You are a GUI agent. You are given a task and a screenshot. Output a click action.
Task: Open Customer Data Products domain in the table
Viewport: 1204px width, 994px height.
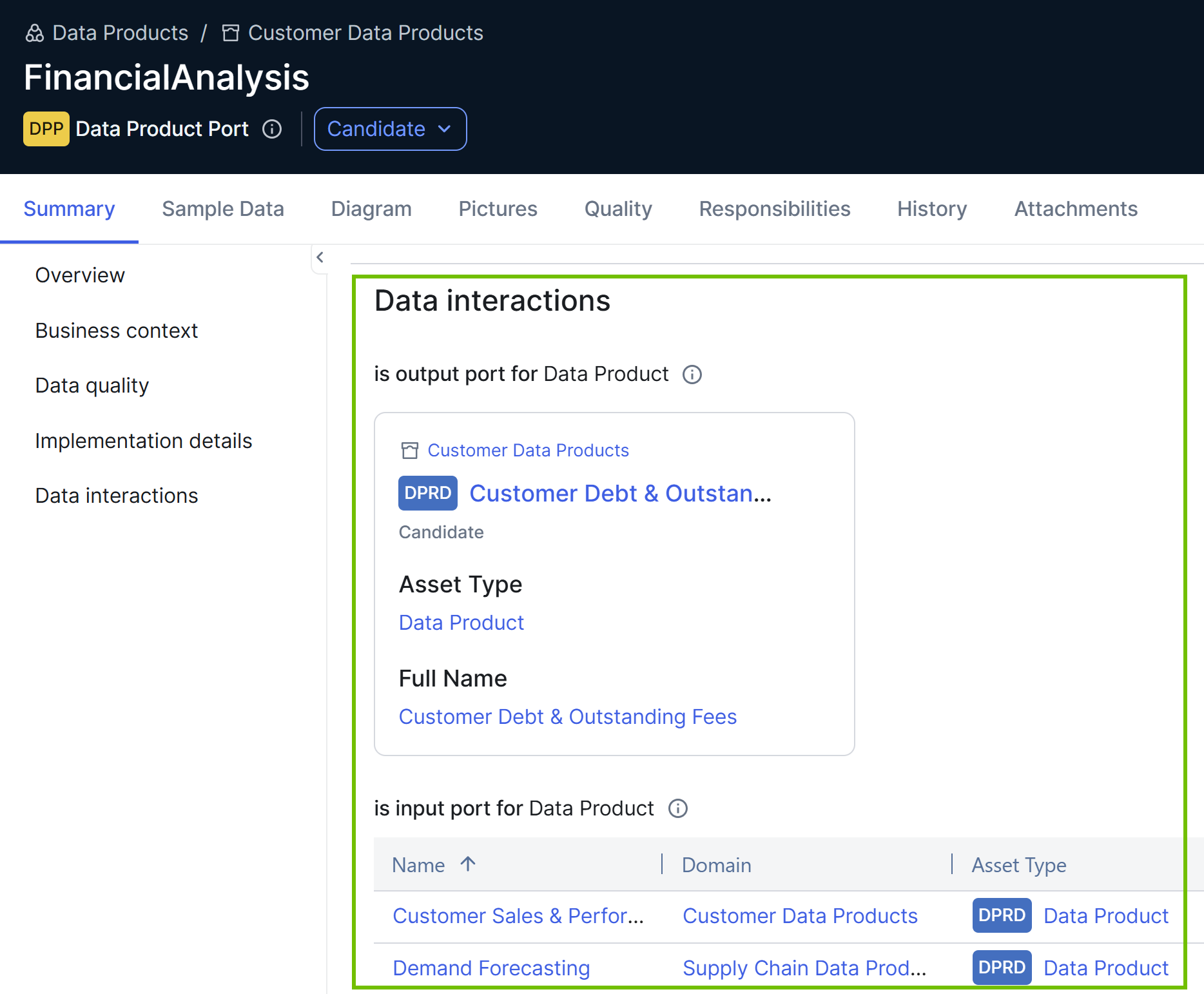(800, 916)
